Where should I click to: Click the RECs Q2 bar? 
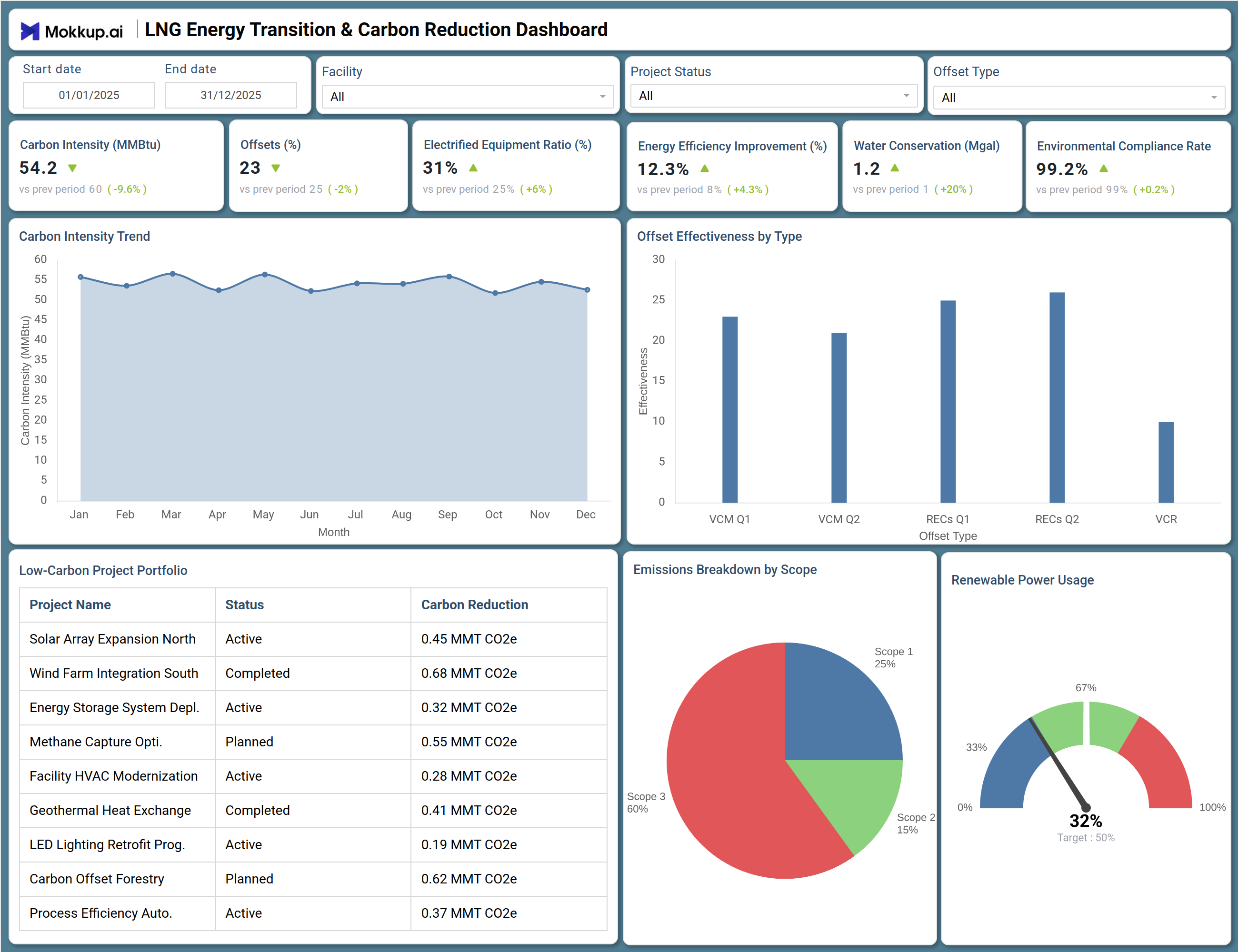(x=1057, y=398)
